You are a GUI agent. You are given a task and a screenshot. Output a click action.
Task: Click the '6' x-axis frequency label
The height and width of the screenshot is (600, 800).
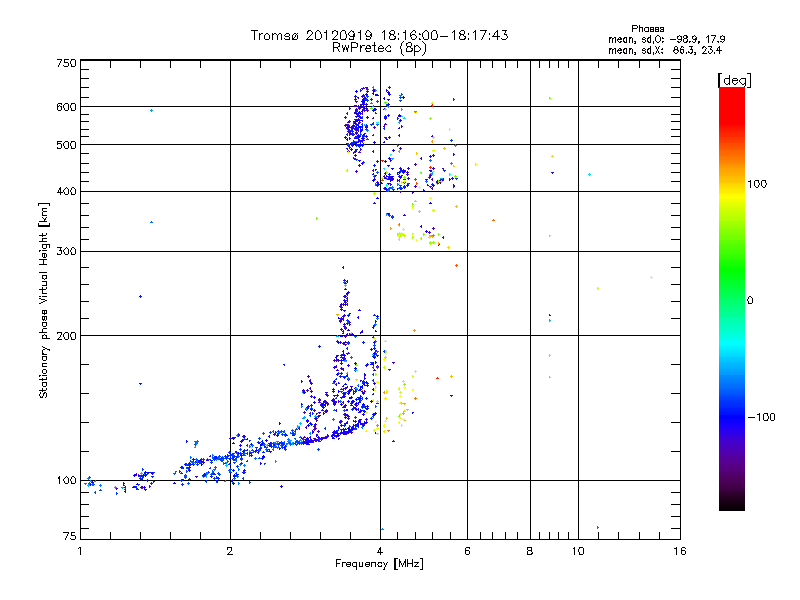pyautogui.click(x=467, y=551)
